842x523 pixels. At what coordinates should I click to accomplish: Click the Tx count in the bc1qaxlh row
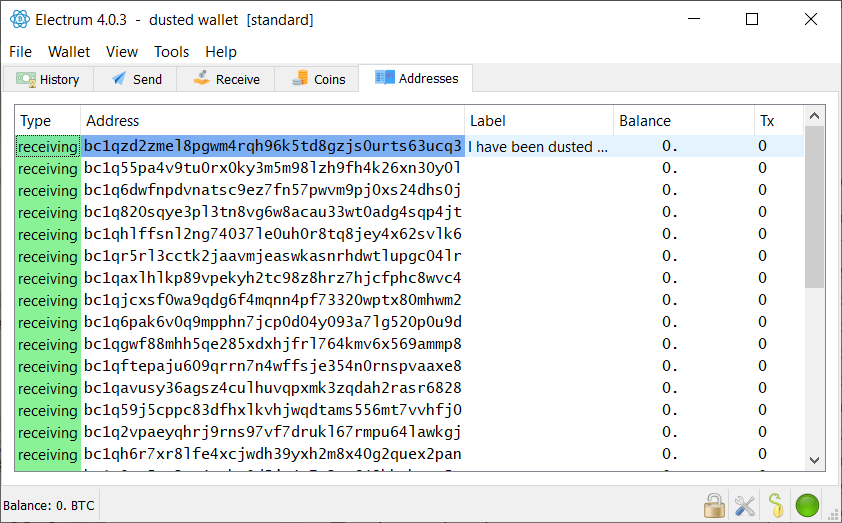click(x=763, y=278)
